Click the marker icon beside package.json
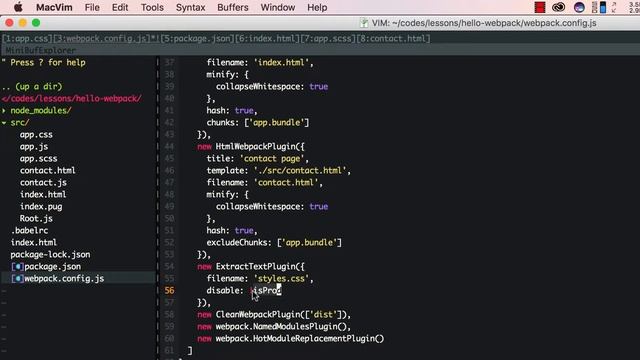The height and width of the screenshot is (360, 640). pos(17,267)
